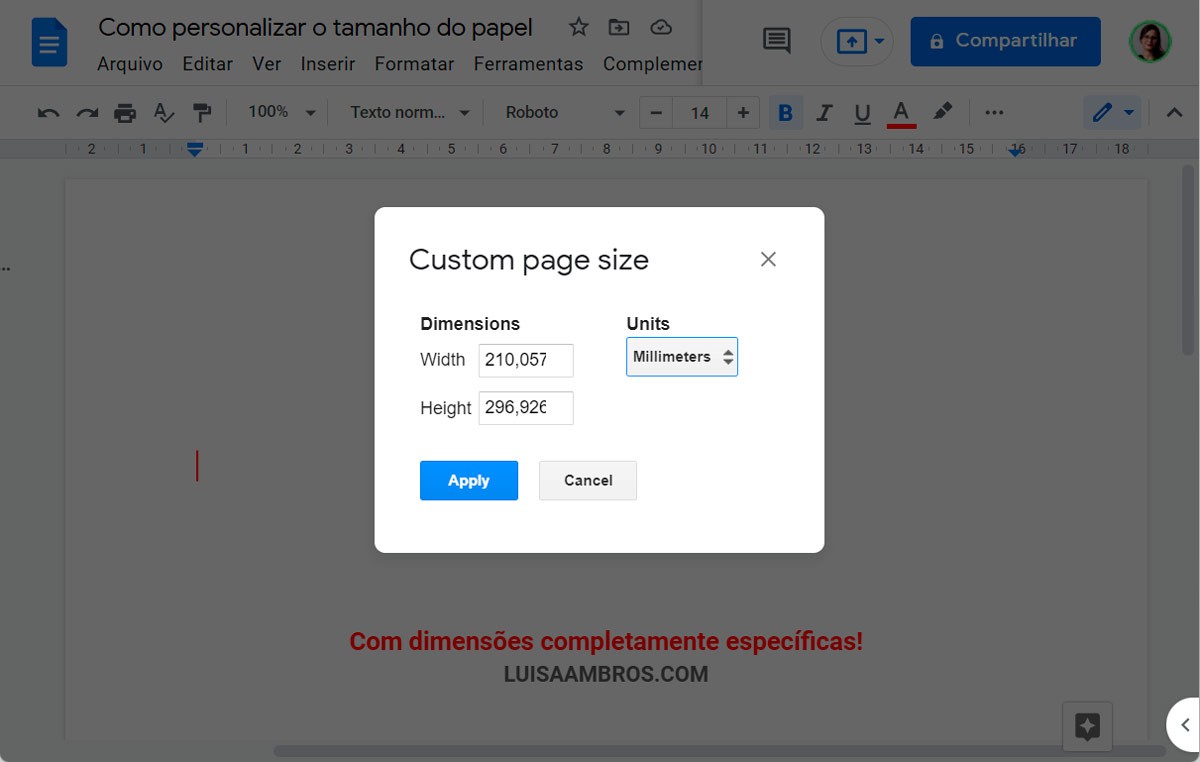Click the Undo icon
This screenshot has height=762, width=1200.
tap(46, 112)
